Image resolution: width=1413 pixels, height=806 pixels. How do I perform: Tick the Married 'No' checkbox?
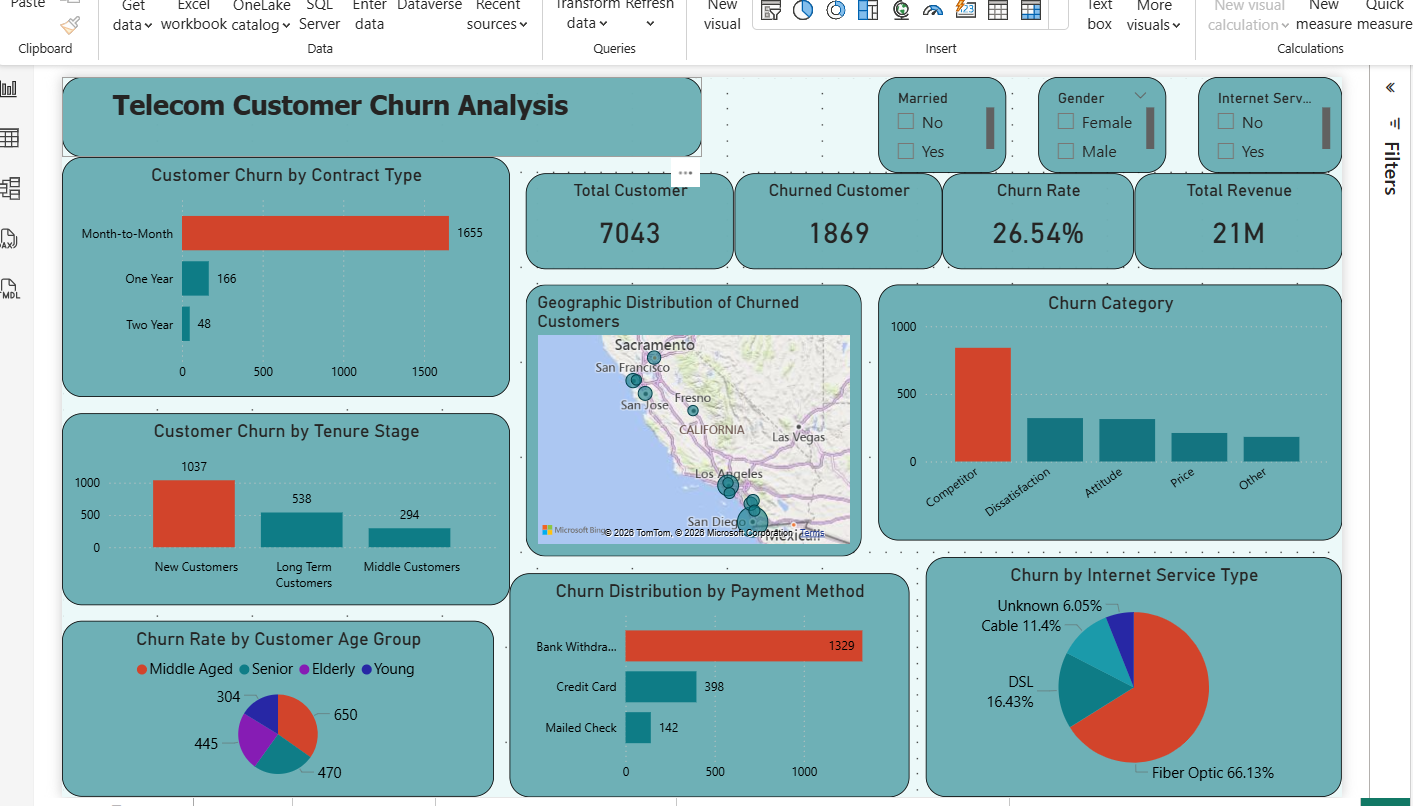(x=906, y=122)
